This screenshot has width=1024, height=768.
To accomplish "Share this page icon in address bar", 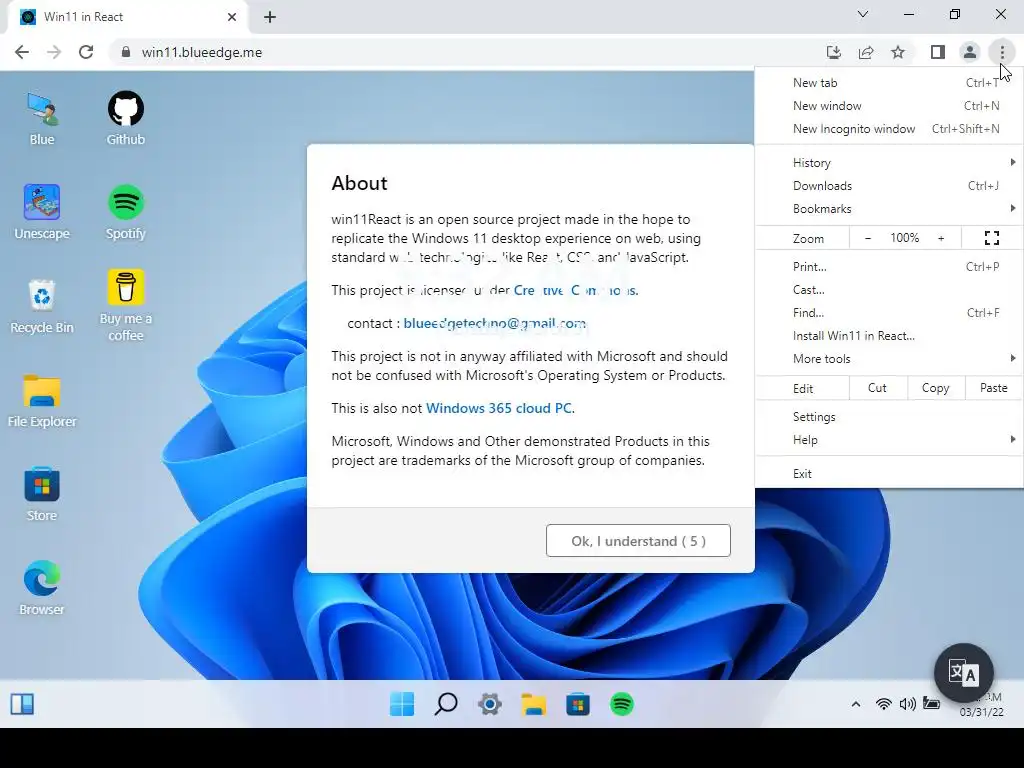I will click(866, 52).
